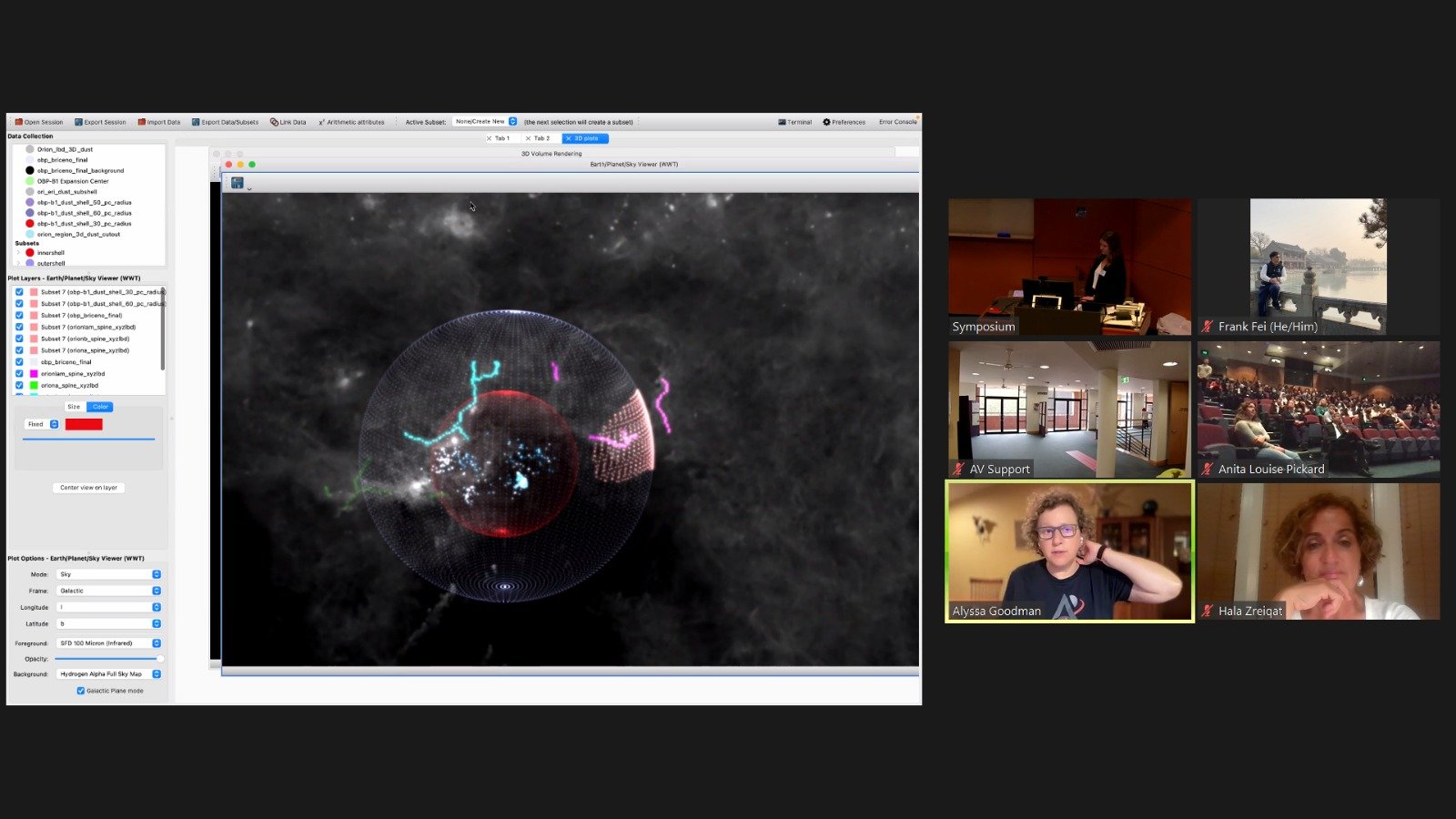
Task: Click the Plot Layers list scrollbar
Action: click(163, 329)
